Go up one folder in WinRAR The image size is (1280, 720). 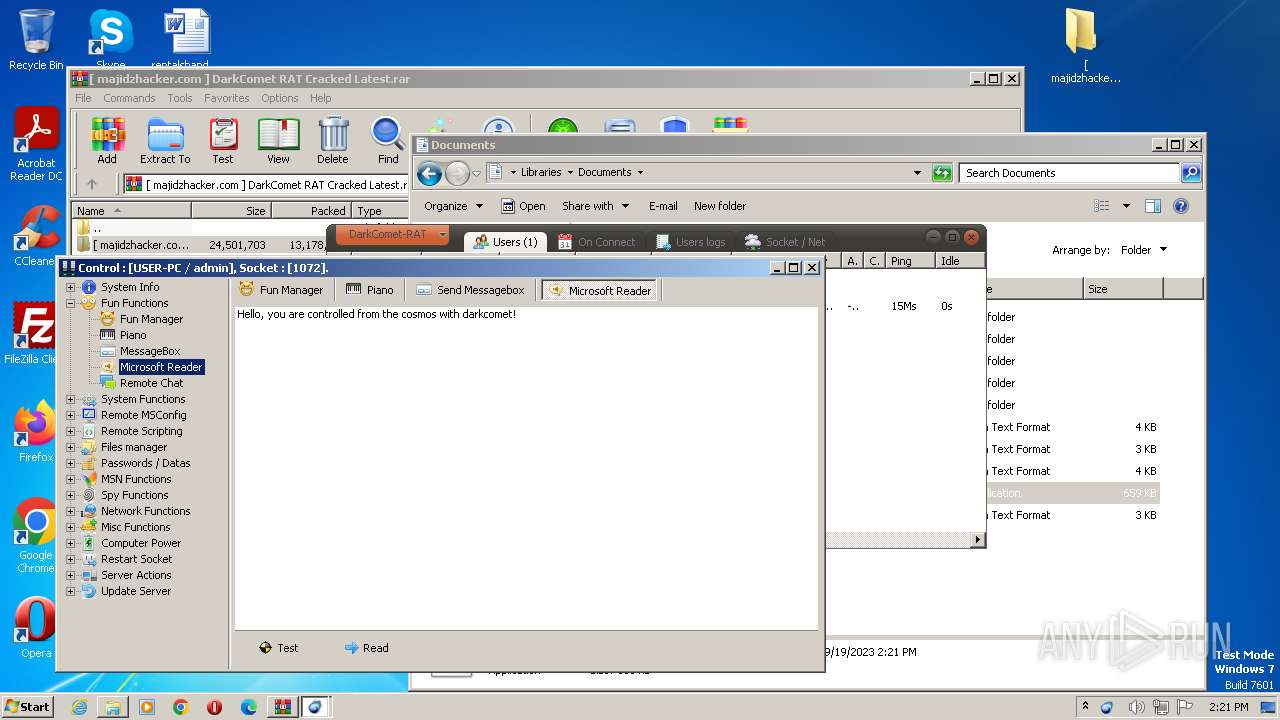coord(92,184)
